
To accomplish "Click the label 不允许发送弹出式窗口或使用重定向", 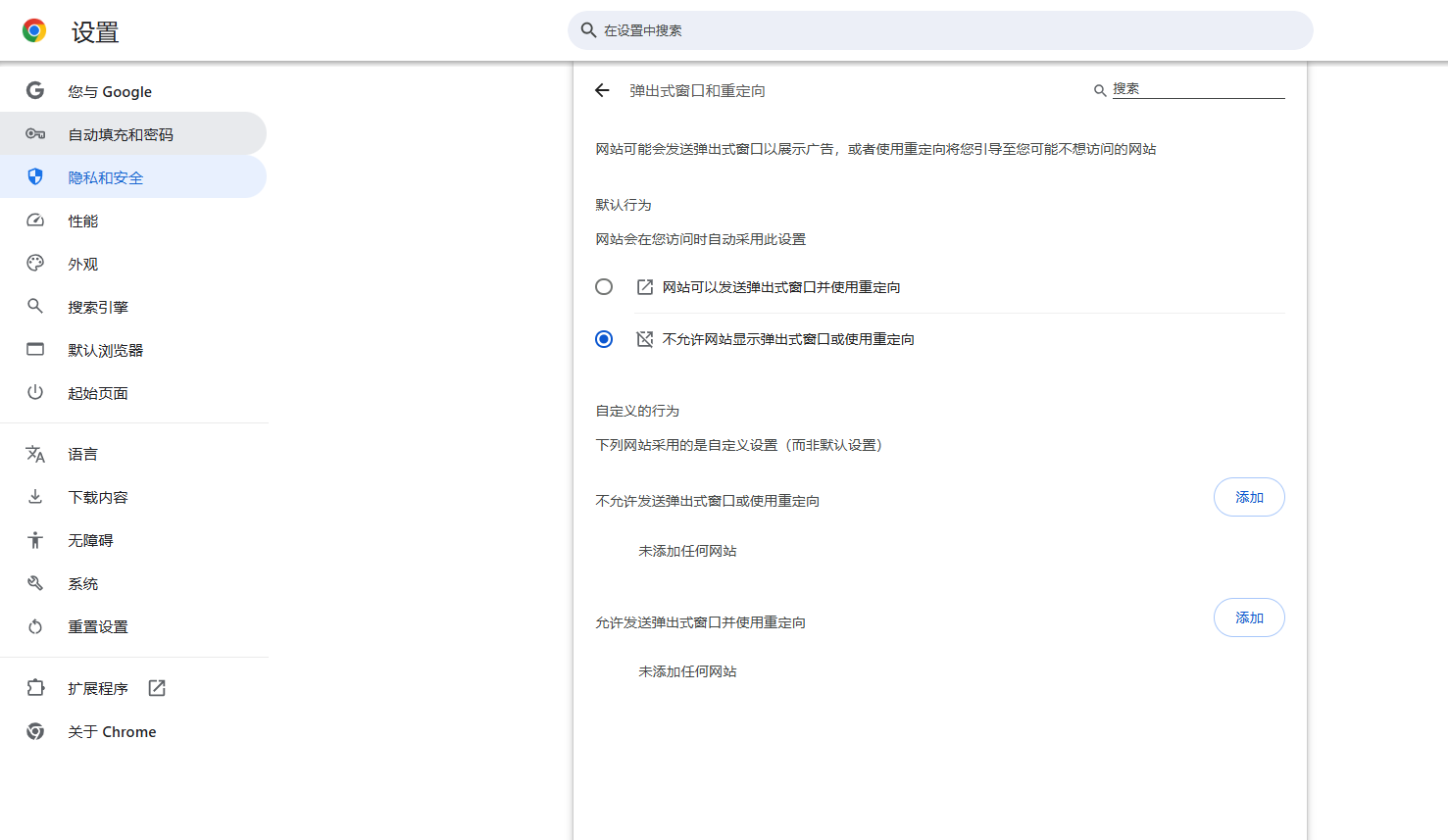I will [x=708, y=501].
